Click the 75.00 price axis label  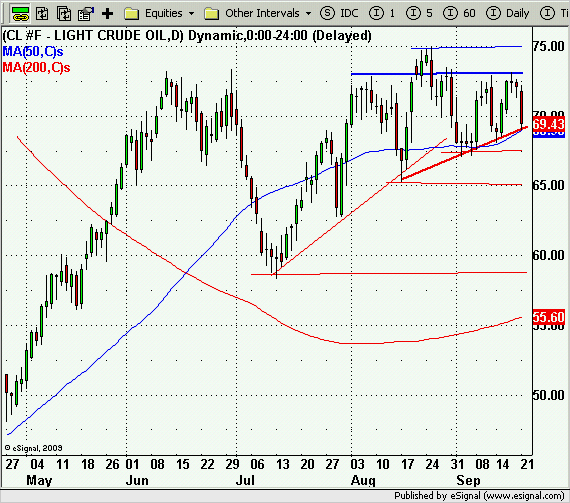tap(549, 46)
